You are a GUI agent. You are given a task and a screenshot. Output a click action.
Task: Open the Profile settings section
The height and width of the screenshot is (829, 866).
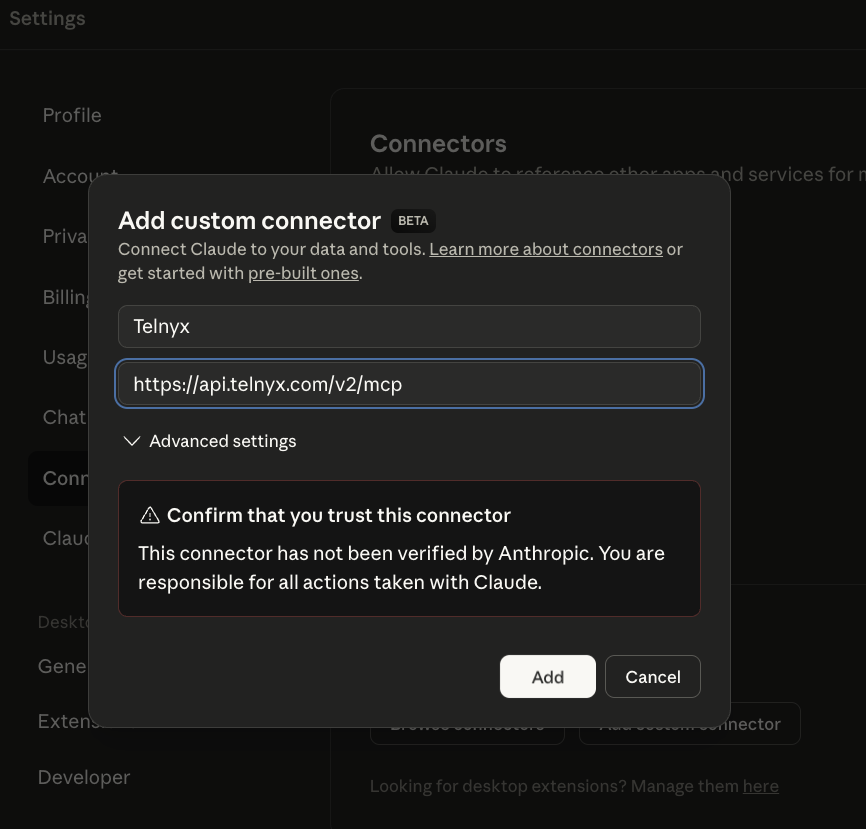[x=72, y=115]
